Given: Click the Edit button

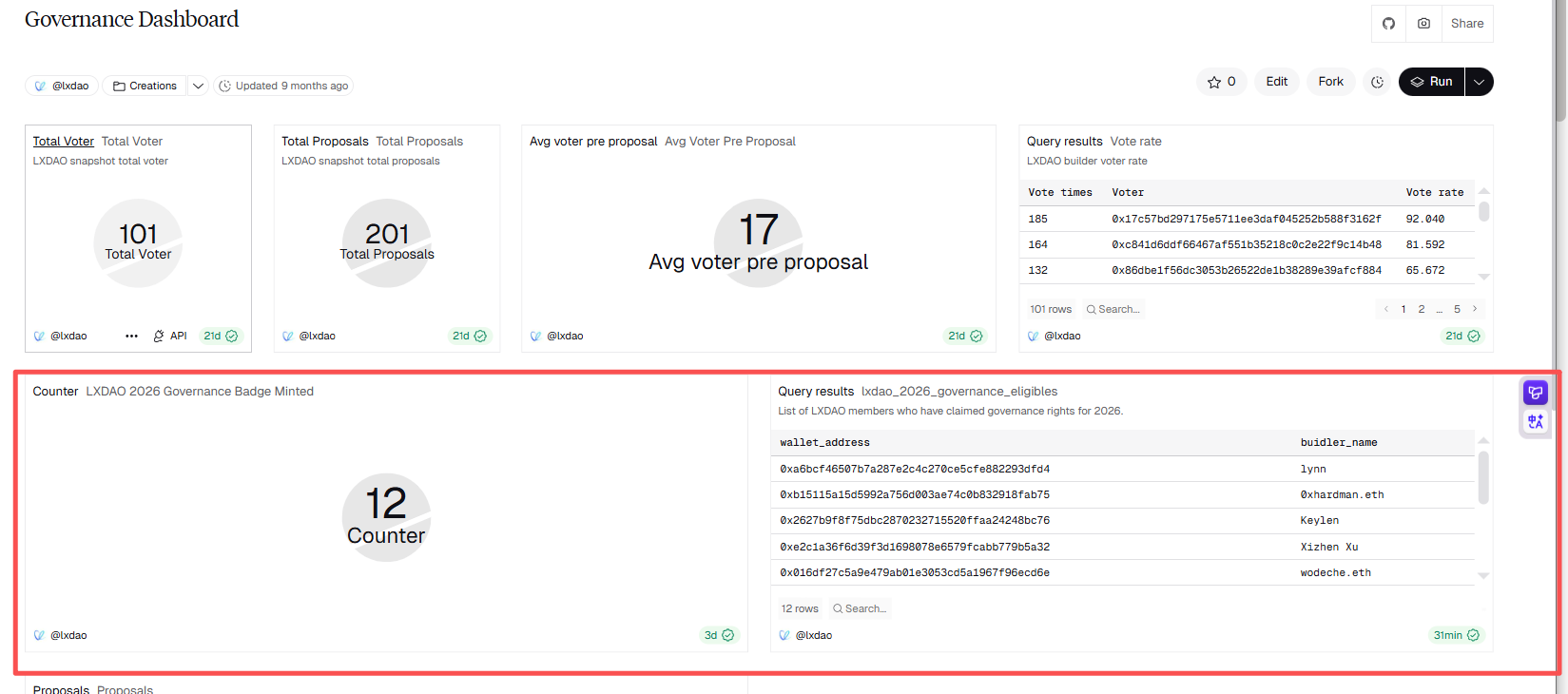Looking at the screenshot, I should pyautogui.click(x=1276, y=82).
